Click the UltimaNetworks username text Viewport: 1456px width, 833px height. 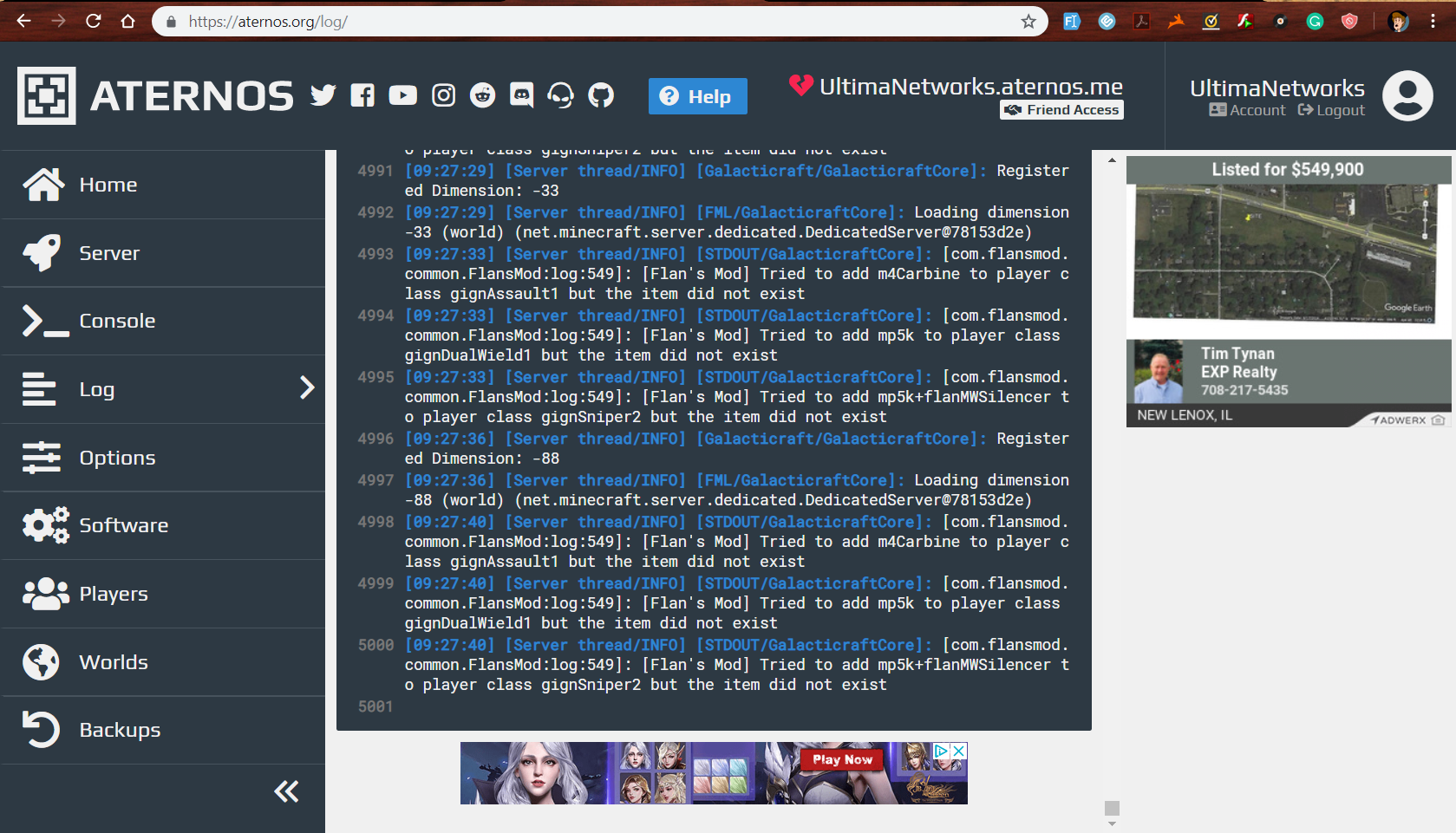(1276, 88)
